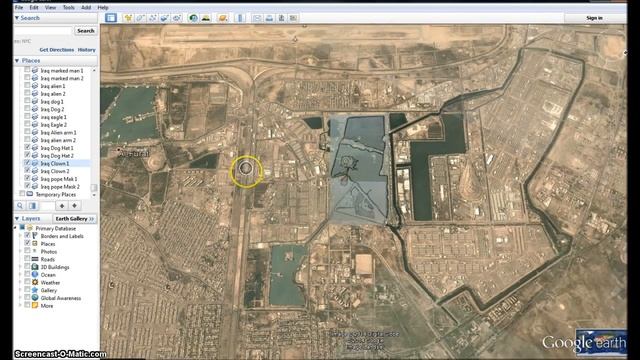Click the Email toolbar icon

tap(257, 18)
